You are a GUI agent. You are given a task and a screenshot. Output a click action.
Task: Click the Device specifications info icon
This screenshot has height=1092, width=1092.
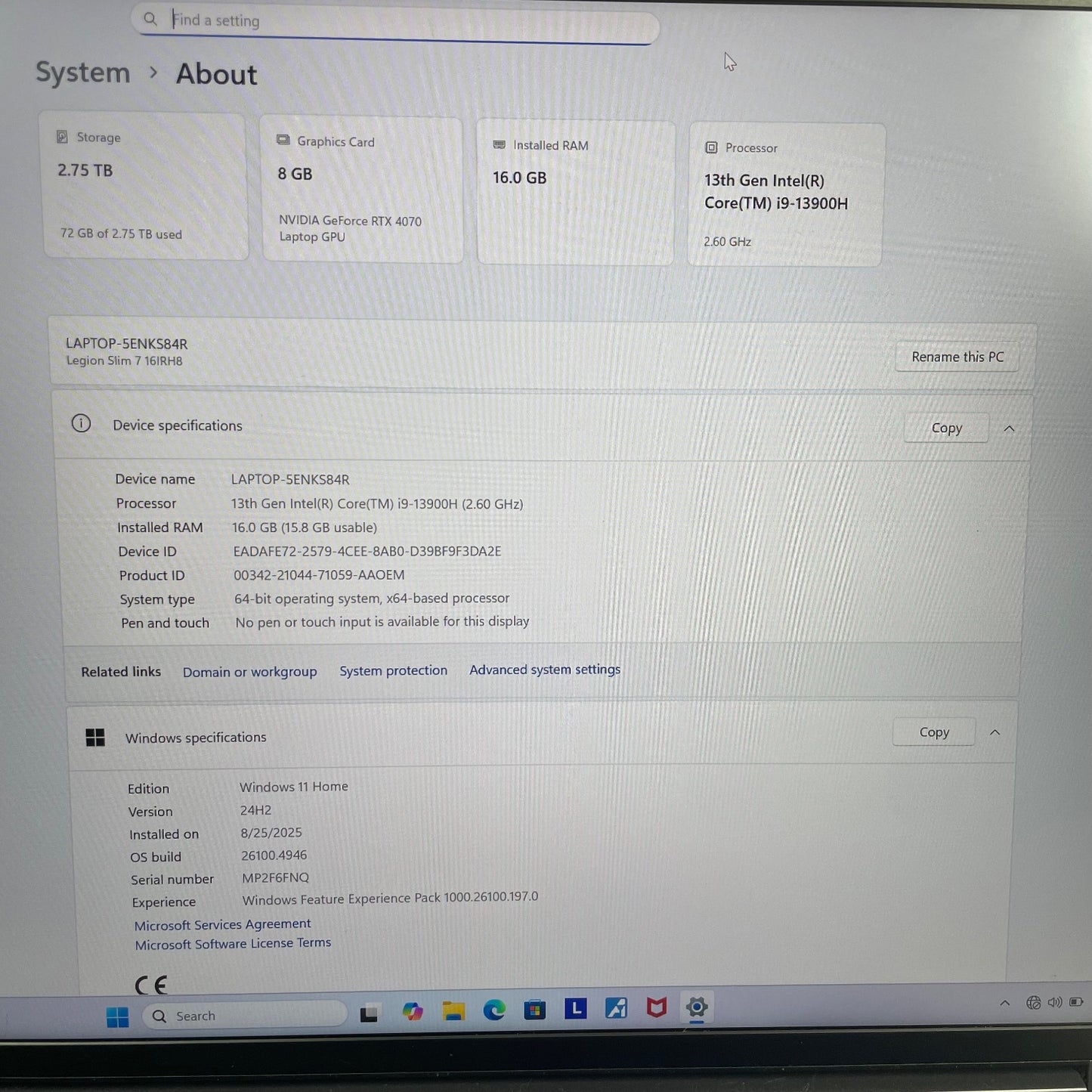click(x=81, y=424)
